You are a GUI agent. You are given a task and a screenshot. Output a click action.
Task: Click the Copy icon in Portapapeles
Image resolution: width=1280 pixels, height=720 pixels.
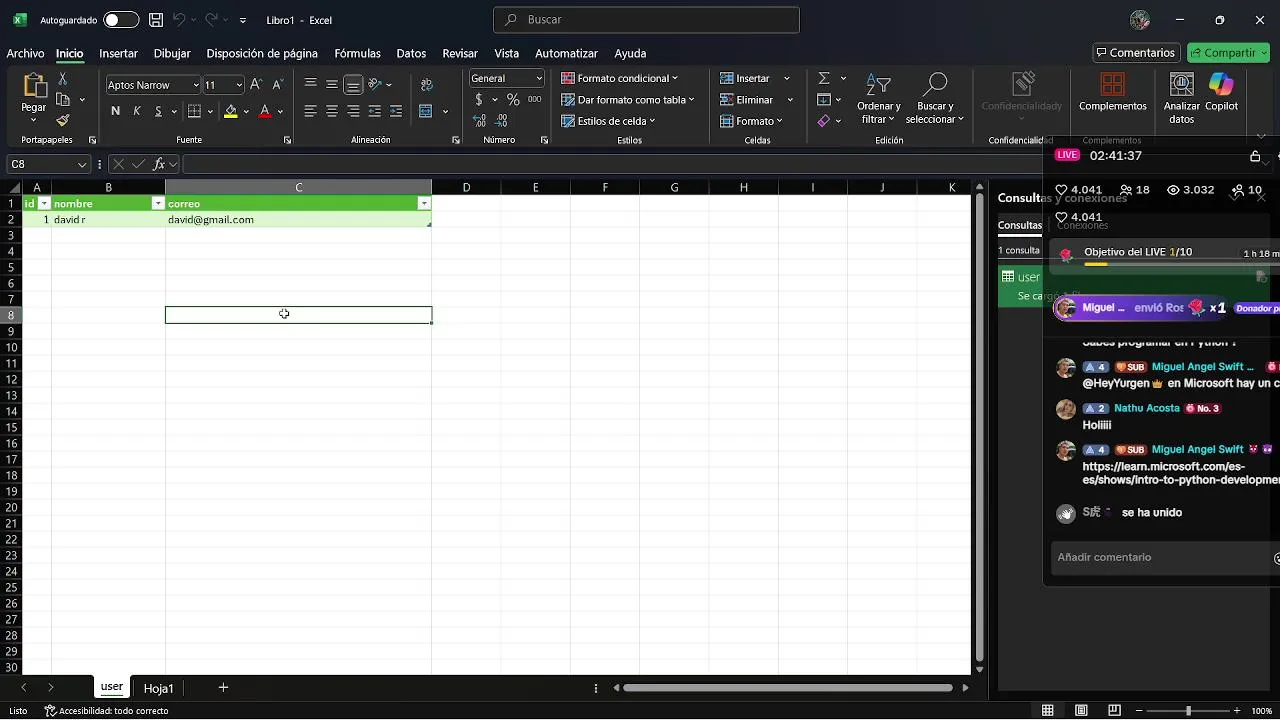coord(63,100)
